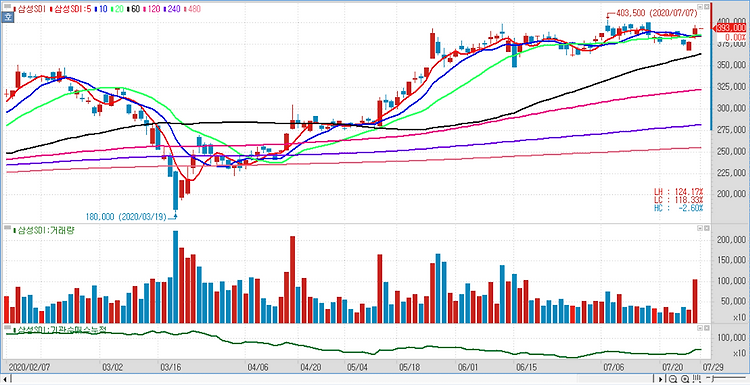Viewport: 750px width, 385px height.
Task: Click the scroll right arrow button
Action: pos(660,379)
